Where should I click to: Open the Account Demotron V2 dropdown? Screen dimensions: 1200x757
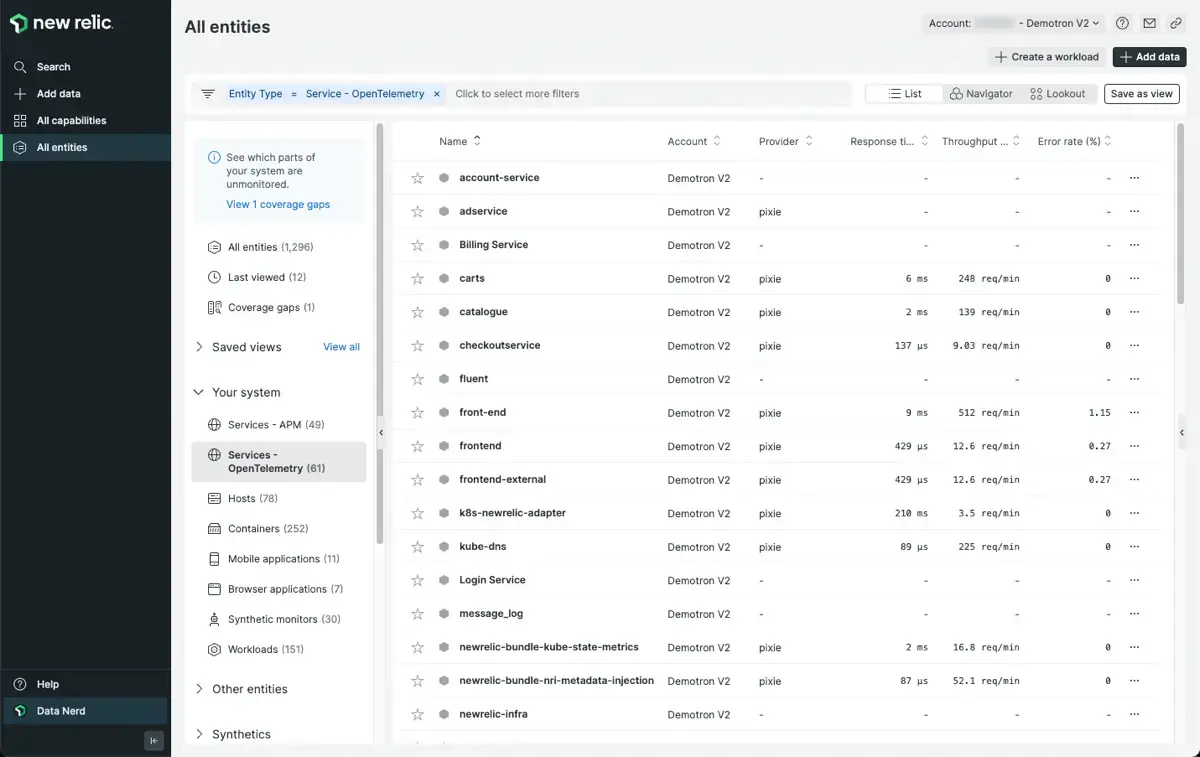pos(1012,23)
